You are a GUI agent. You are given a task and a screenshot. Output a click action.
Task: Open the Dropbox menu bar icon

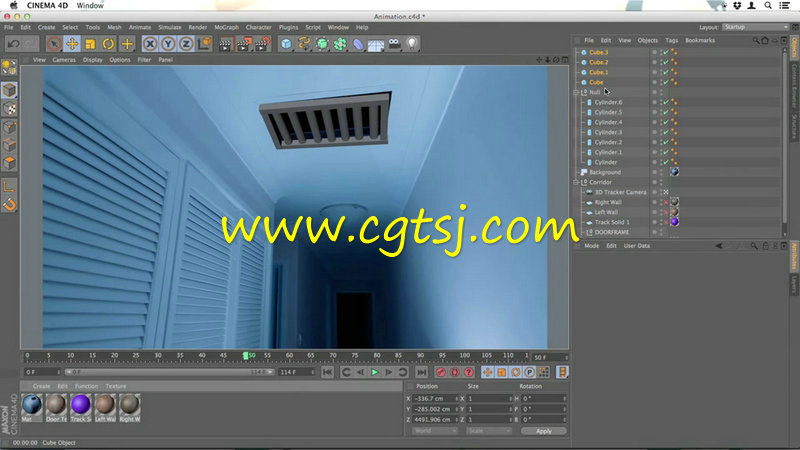click(x=737, y=6)
